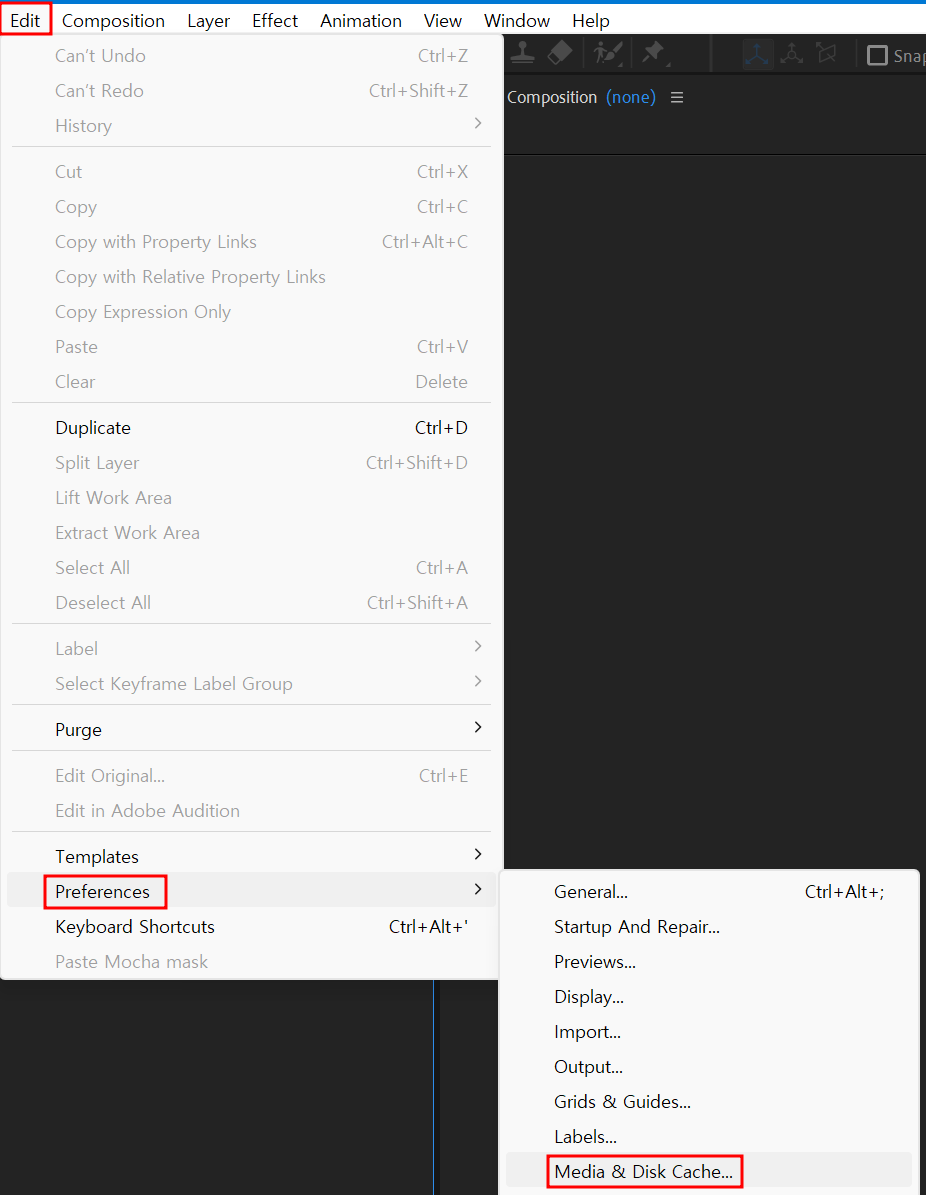Expand the Purge submenu
926x1195 pixels.
(x=252, y=729)
